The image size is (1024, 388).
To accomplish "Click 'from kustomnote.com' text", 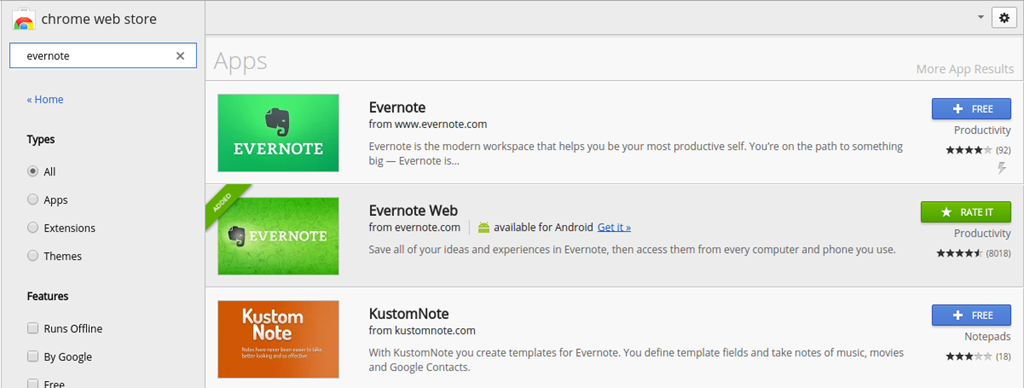I will pos(422,331).
